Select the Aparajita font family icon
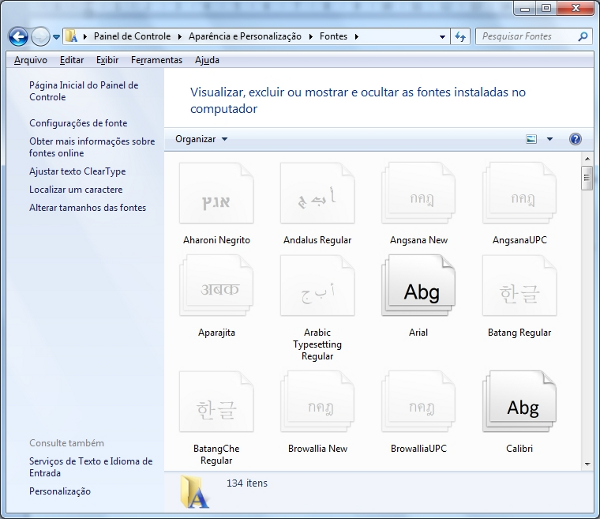The image size is (600, 519). [216, 286]
